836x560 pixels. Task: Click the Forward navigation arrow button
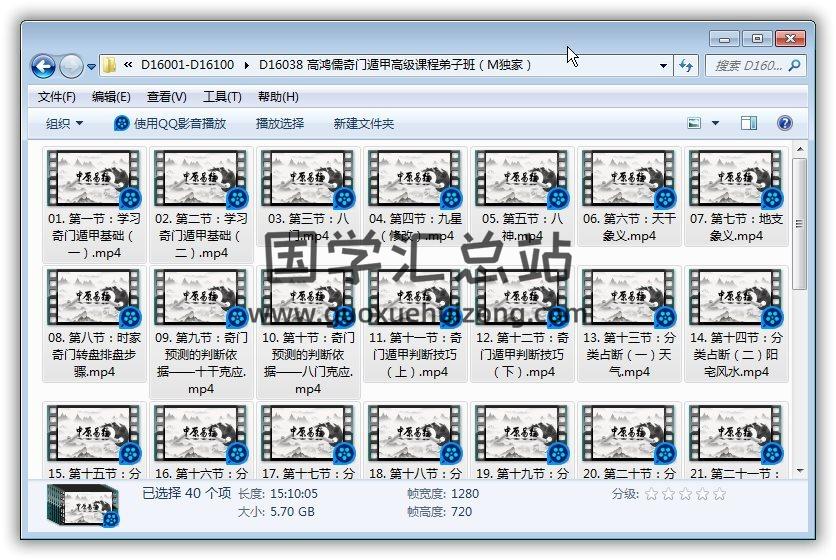click(x=71, y=67)
